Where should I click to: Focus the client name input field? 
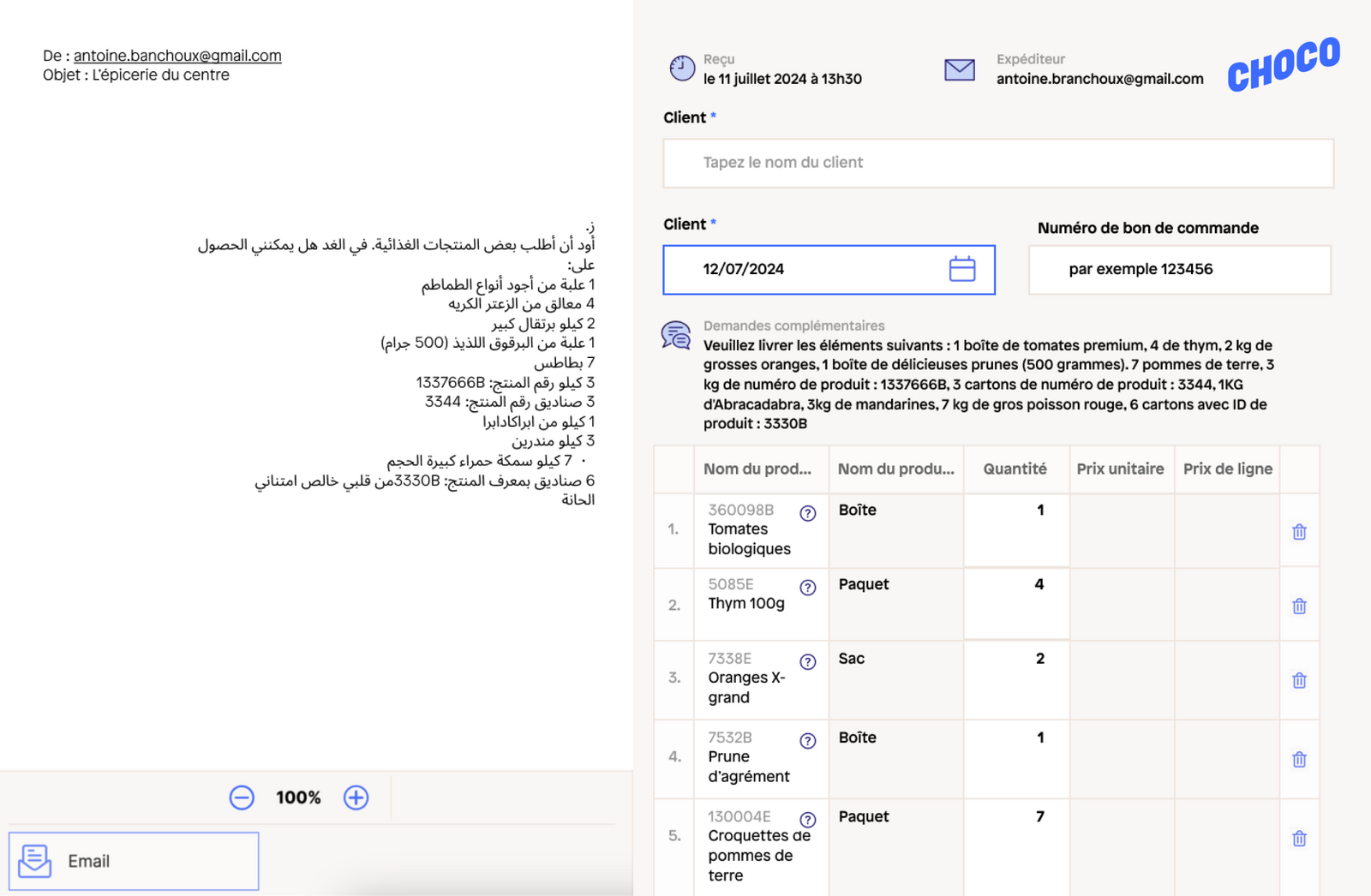click(x=998, y=163)
